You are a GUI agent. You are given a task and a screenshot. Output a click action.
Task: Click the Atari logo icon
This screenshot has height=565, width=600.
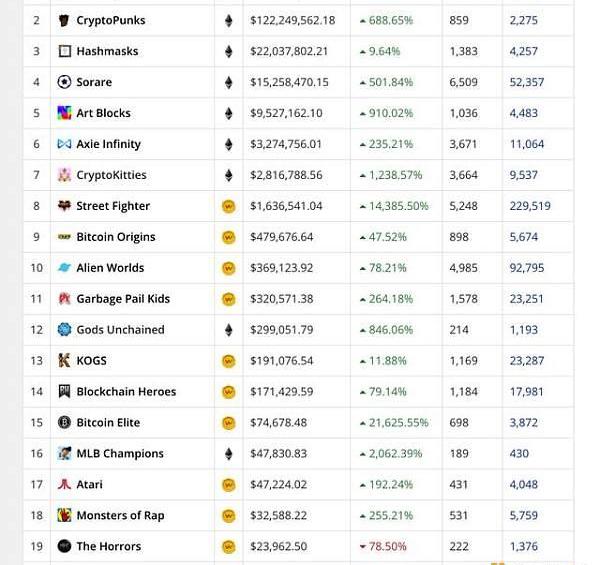65,485
